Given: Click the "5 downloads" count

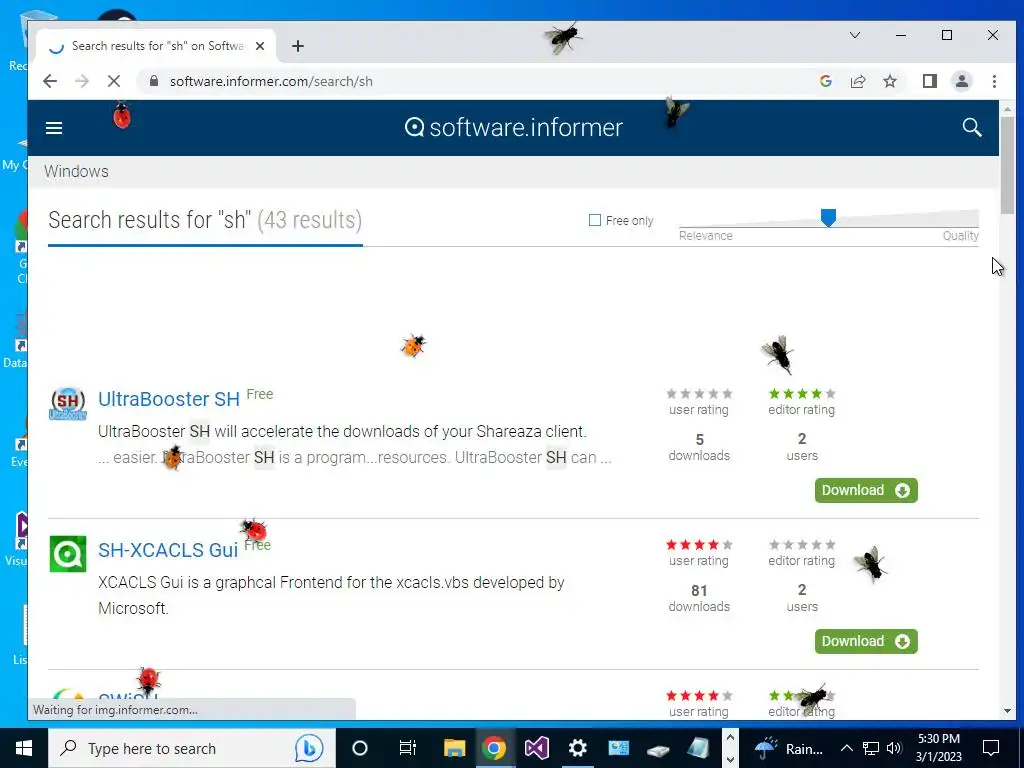Looking at the screenshot, I should (x=699, y=447).
